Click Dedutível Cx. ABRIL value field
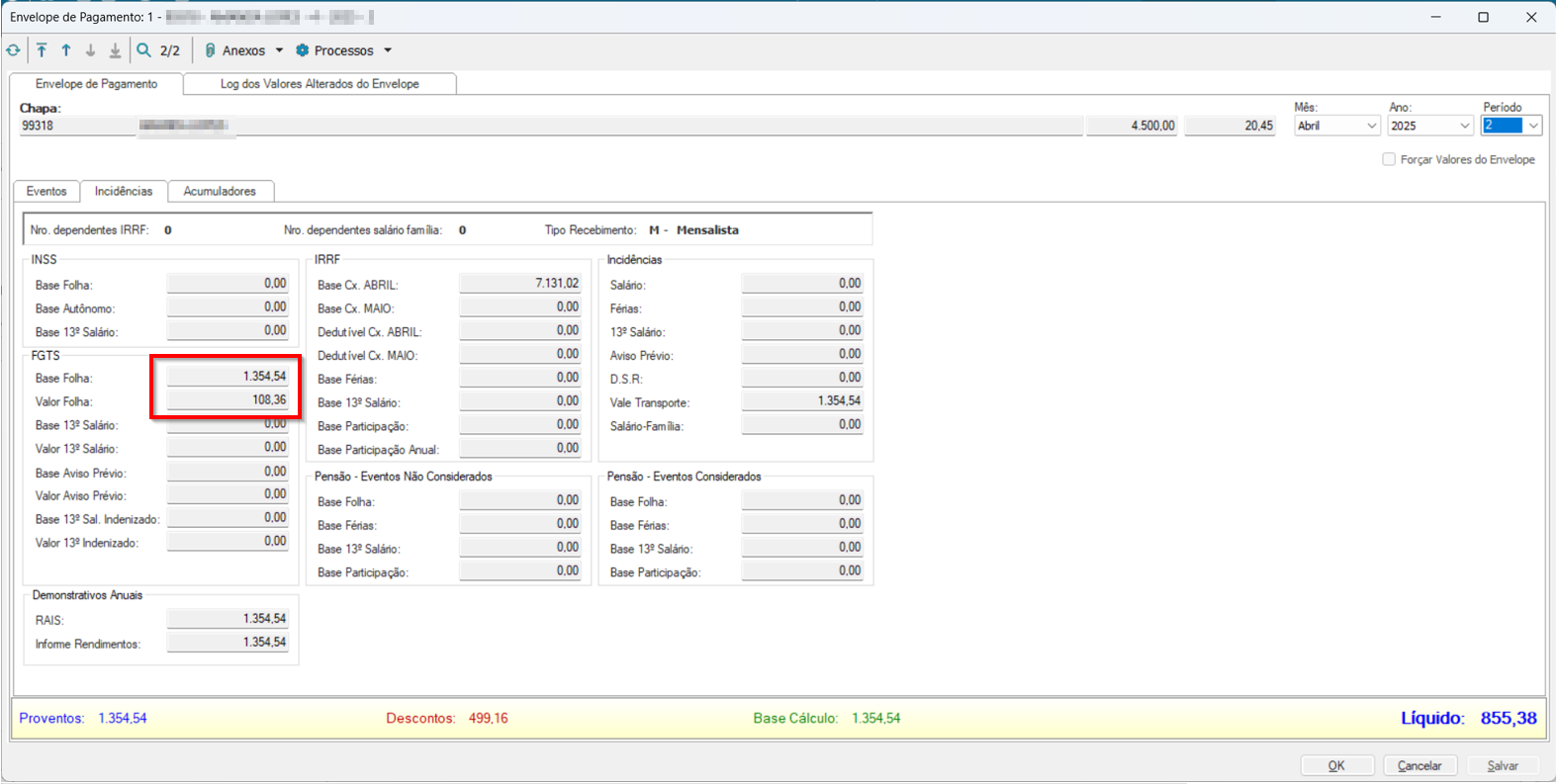Viewport: 1556px width, 784px height. coord(519,331)
